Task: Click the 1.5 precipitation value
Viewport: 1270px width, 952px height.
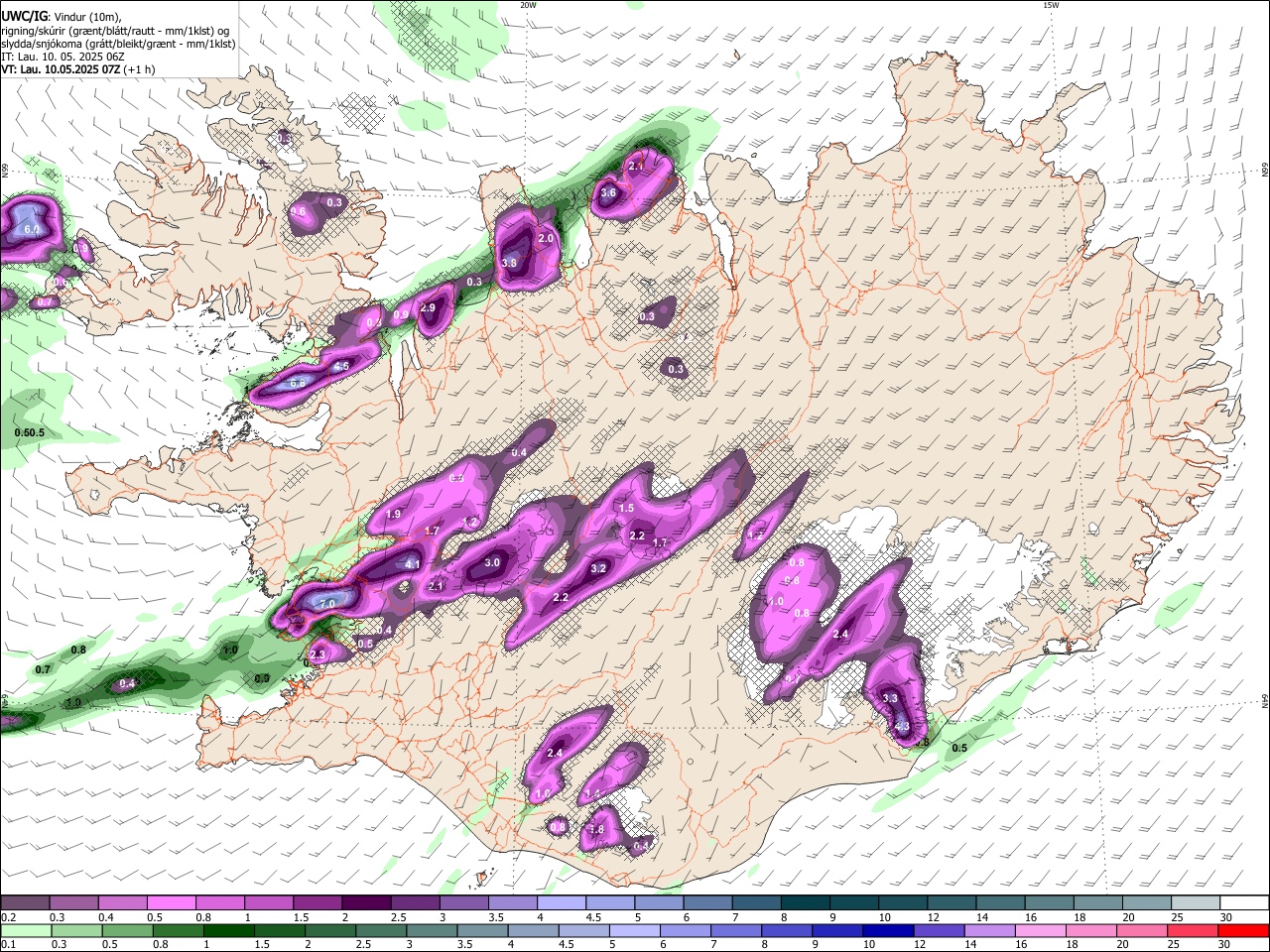Action: [626, 508]
